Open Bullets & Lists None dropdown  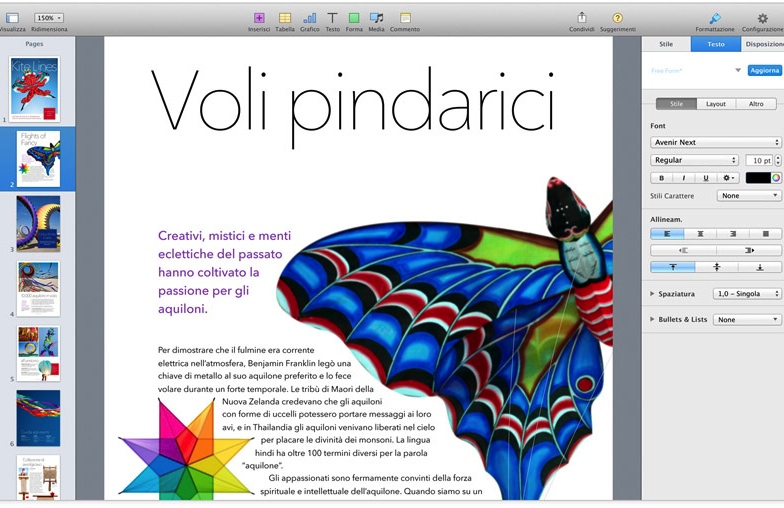pyautogui.click(x=747, y=320)
